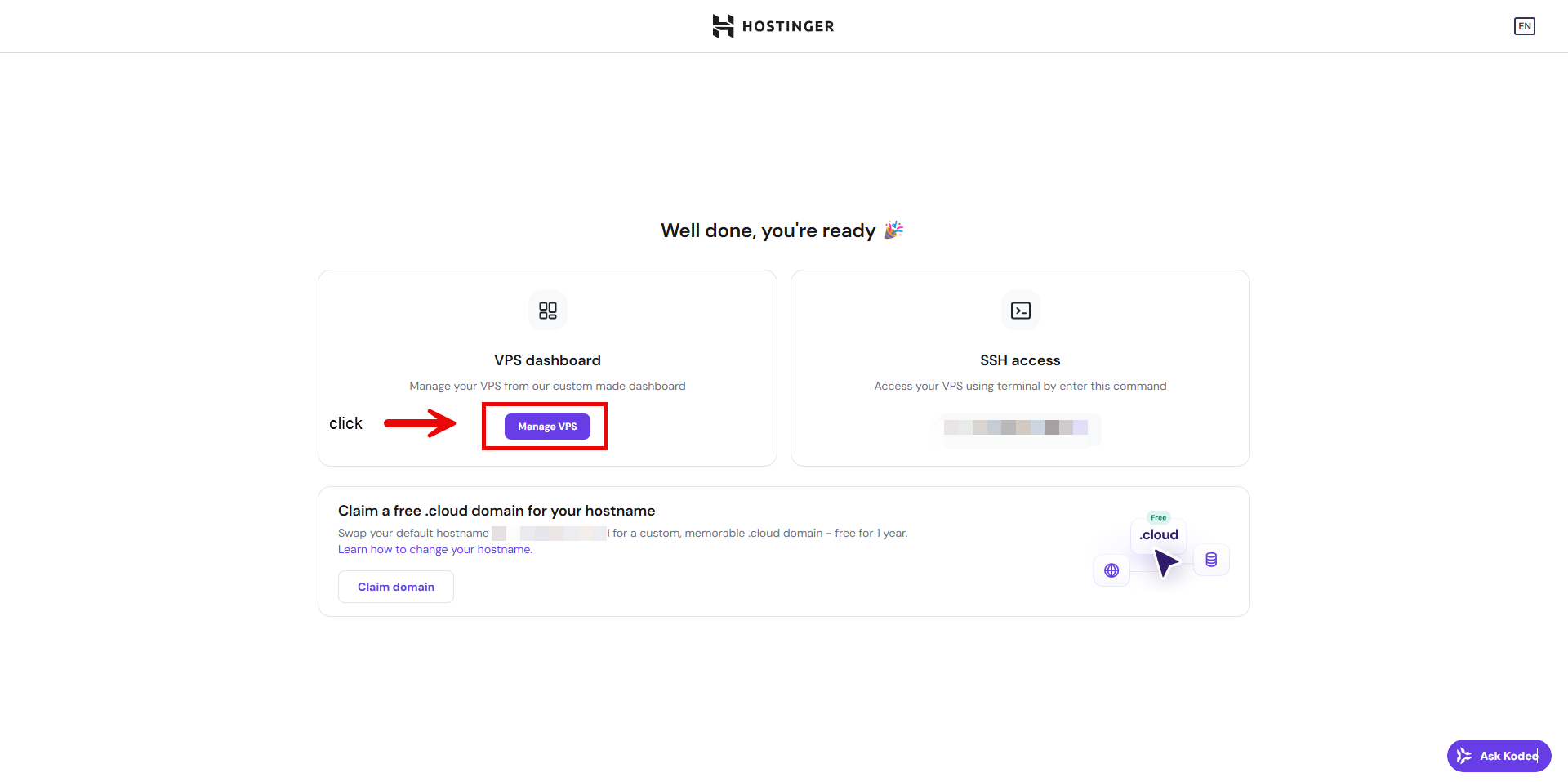Open Learn how to change your hostname link
This screenshot has height=782, width=1568.
click(435, 549)
